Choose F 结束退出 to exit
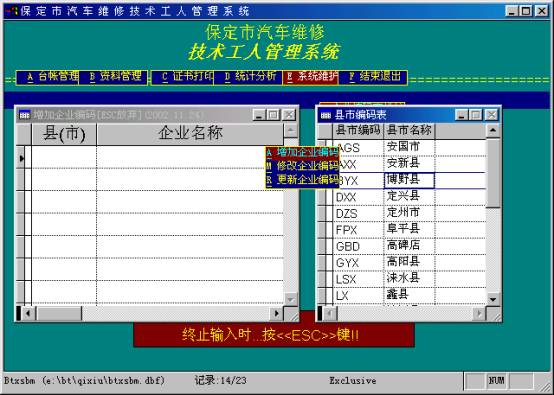554x395 pixels. click(x=373, y=77)
